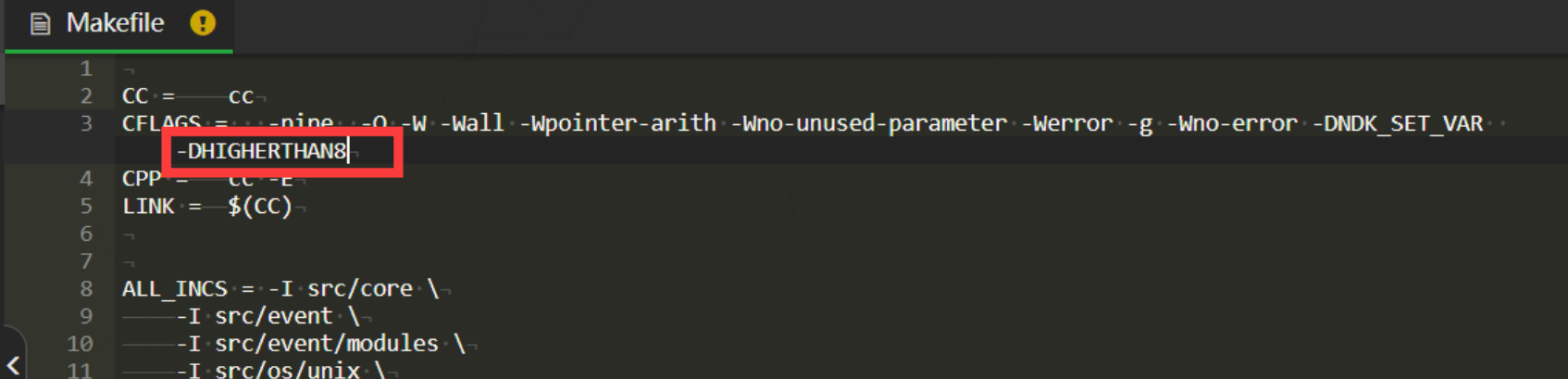Click the -DNDK_SET_VAR flag text
This screenshot has width=1568, height=379.
click(x=1398, y=123)
